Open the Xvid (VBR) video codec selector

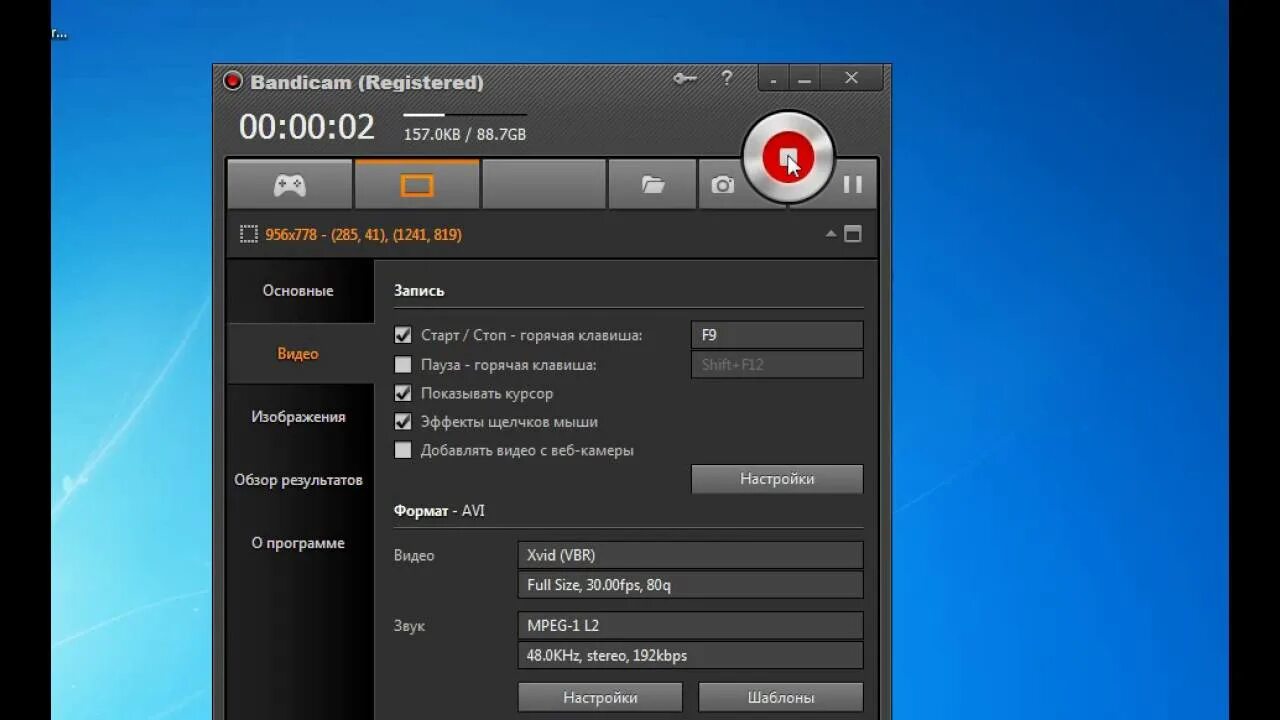point(690,555)
